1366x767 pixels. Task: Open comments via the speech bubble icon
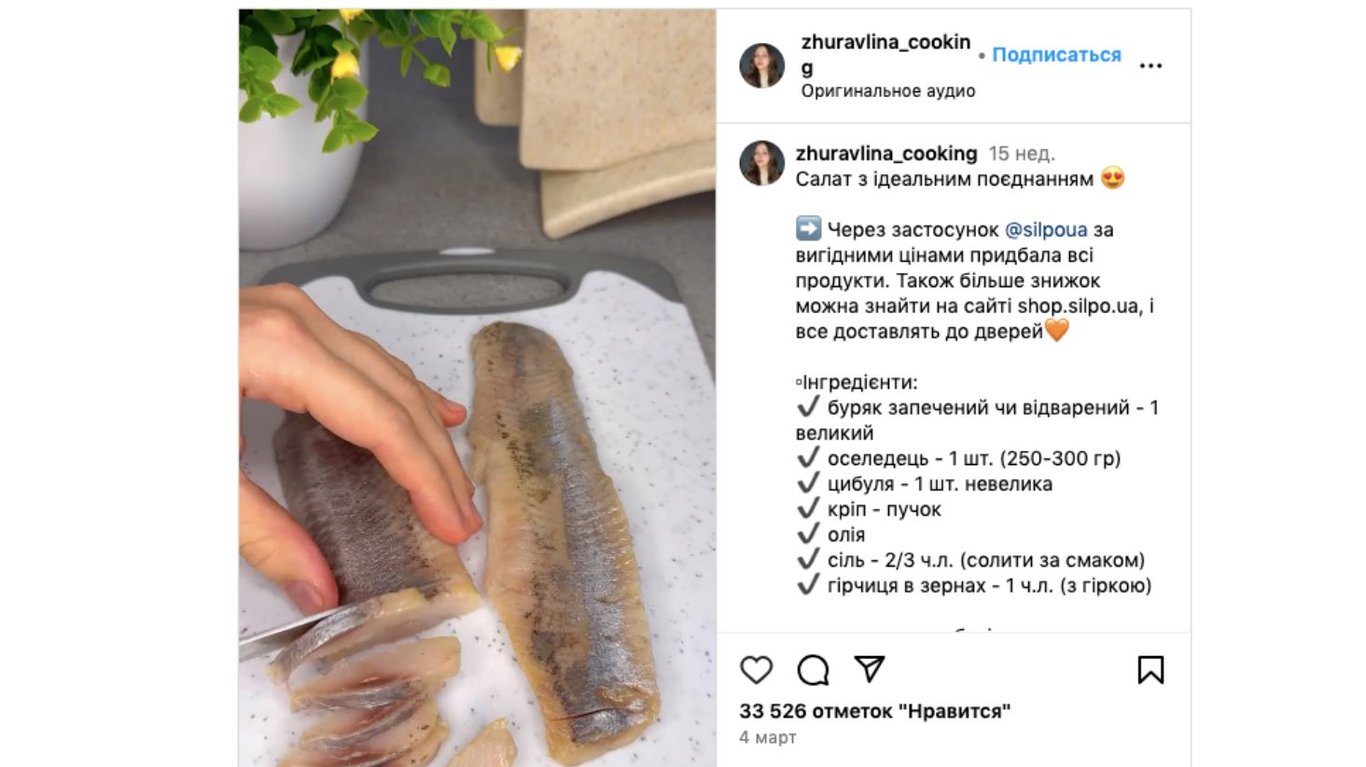[x=813, y=669]
